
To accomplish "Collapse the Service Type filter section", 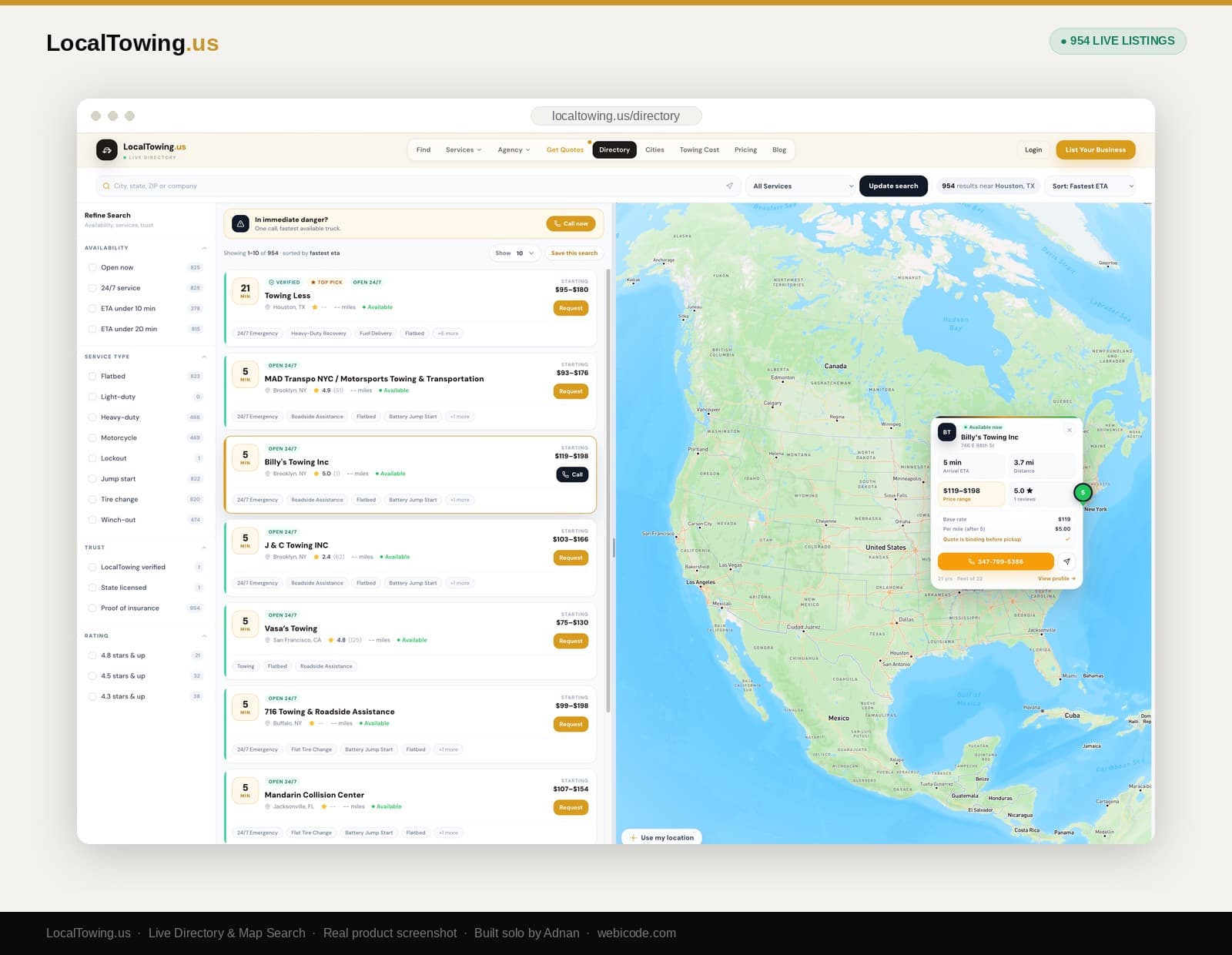I will pyautogui.click(x=204, y=357).
